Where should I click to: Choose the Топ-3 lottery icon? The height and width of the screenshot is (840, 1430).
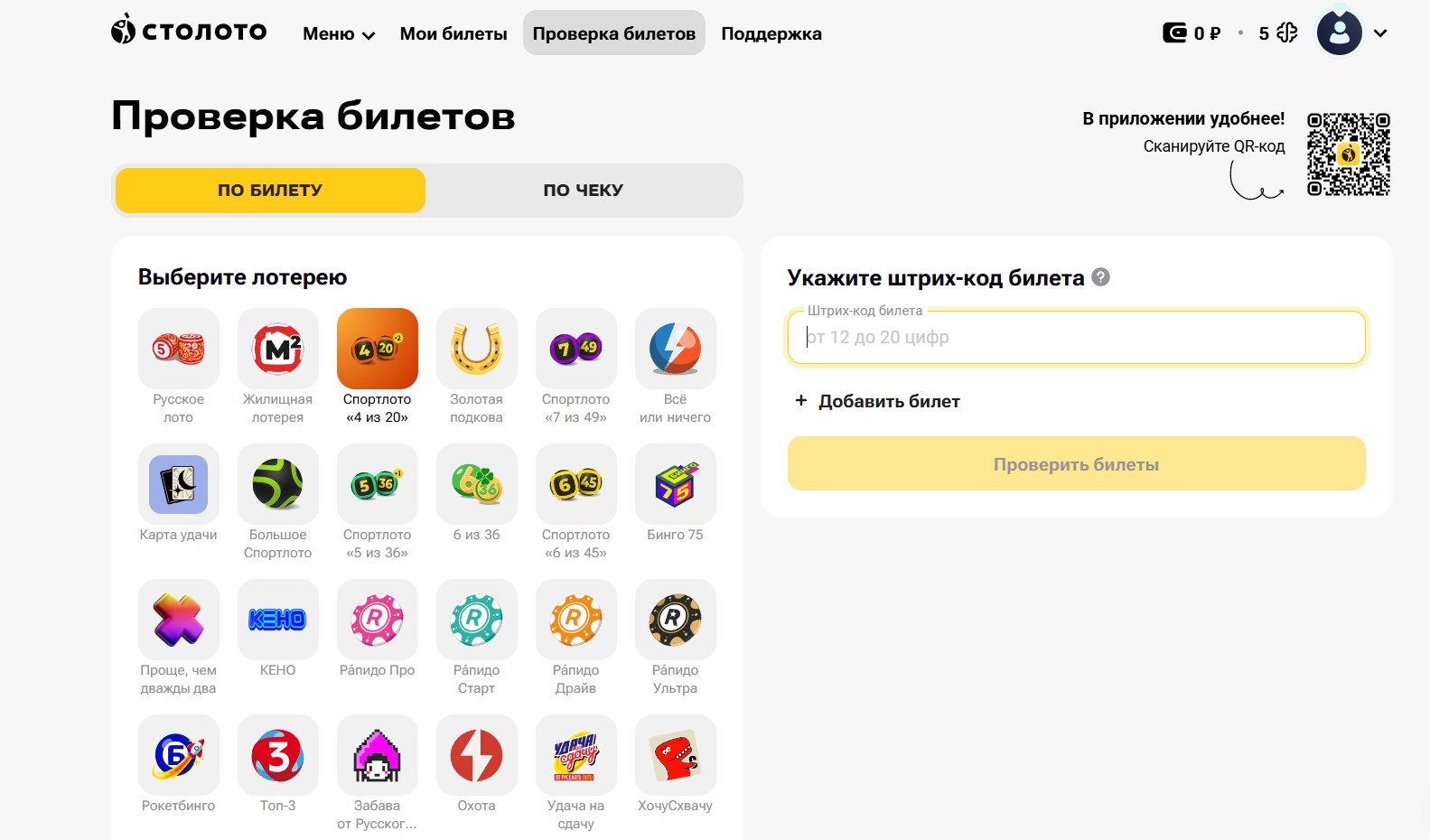pyautogui.click(x=277, y=755)
